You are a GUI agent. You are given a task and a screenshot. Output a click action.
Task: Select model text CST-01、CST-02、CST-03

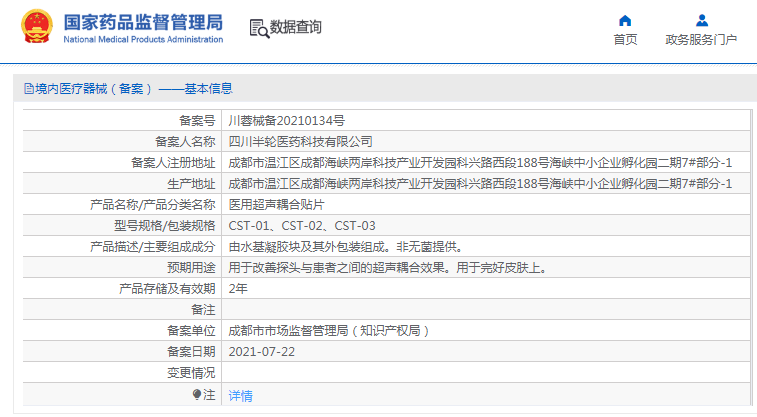[x=302, y=225]
